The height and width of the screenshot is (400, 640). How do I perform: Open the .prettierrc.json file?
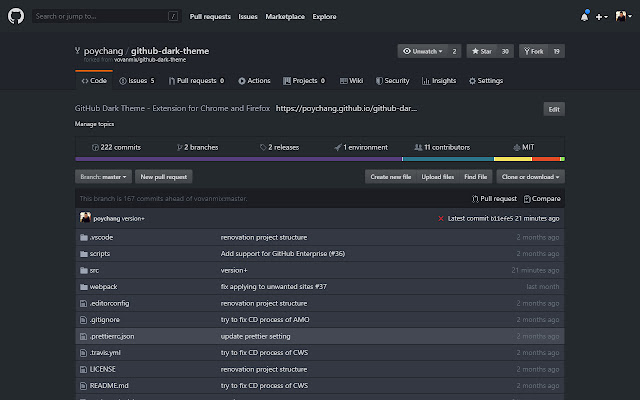pyautogui.click(x=112, y=337)
